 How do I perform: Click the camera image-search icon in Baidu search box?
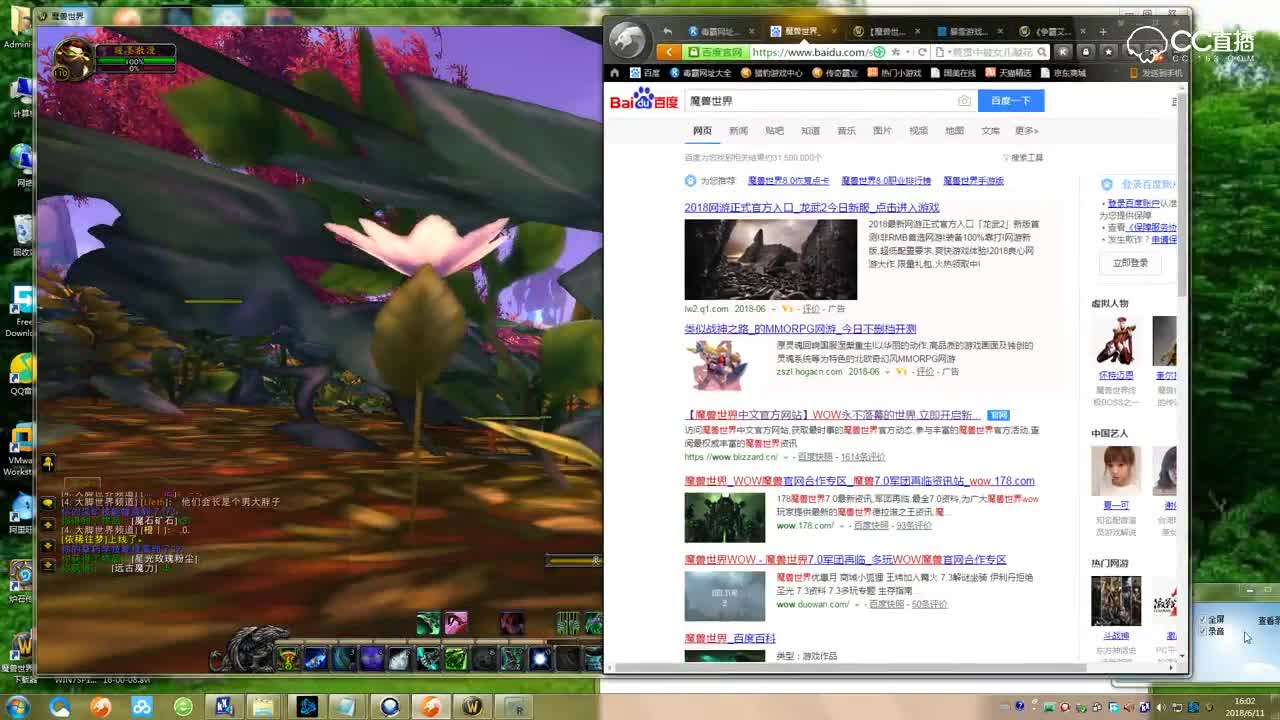coord(964,101)
